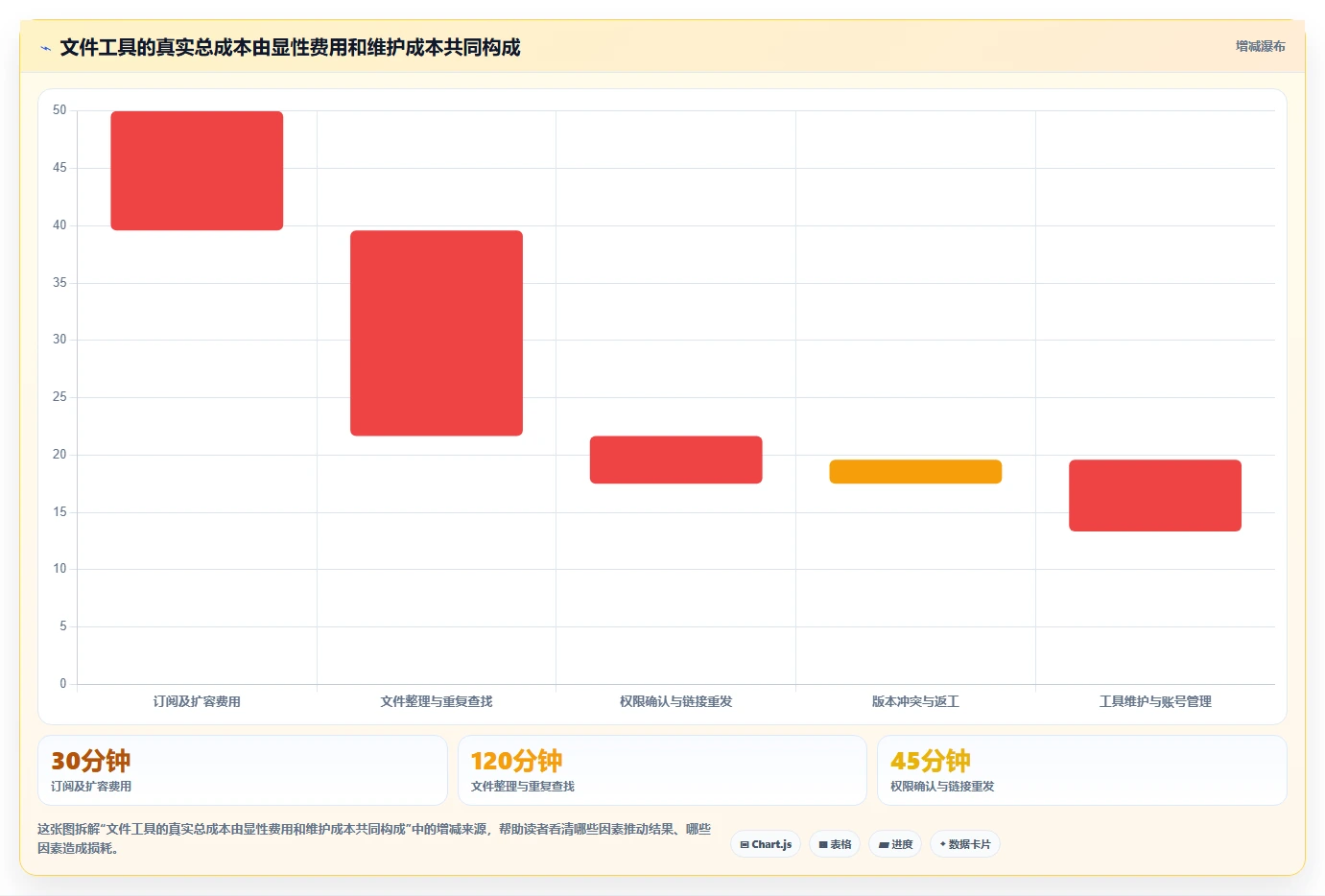The image size is (1325, 896).
Task: Click 权限确认与链接重发 caption under 45分钟
Action: pos(942,786)
